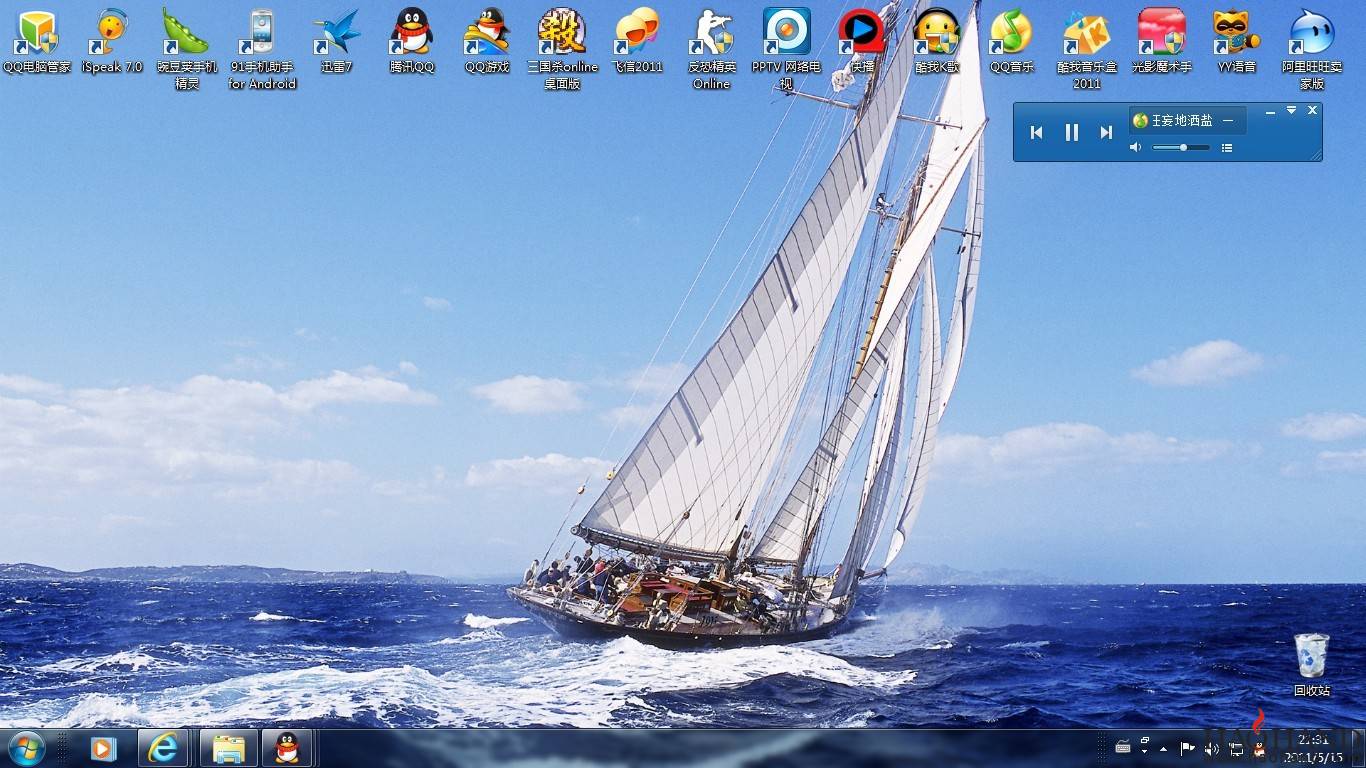Show hidden system tray icons
Viewport: 1366px width, 768px height.
coord(1163,748)
